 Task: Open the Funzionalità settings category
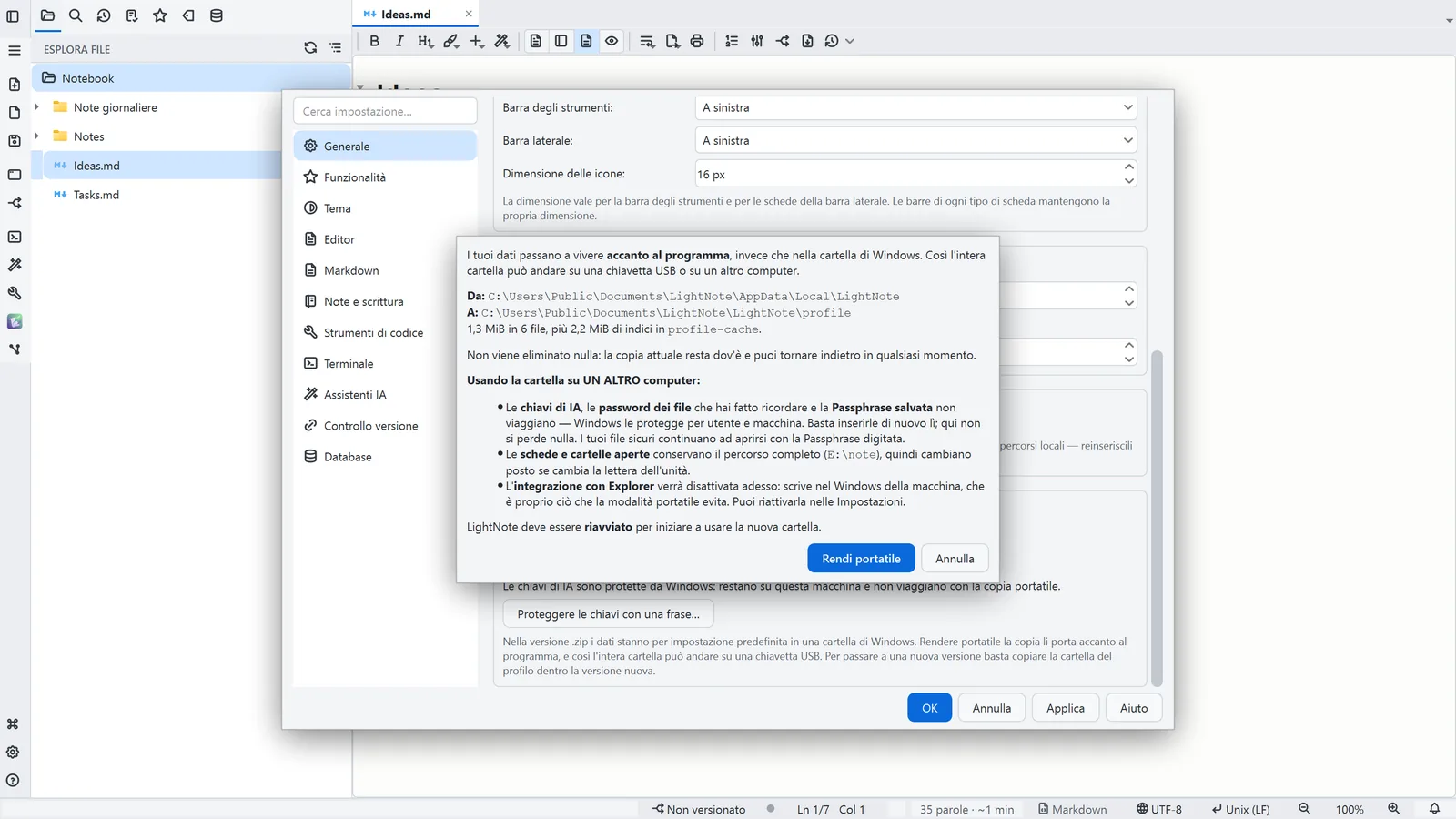pyautogui.click(x=385, y=177)
